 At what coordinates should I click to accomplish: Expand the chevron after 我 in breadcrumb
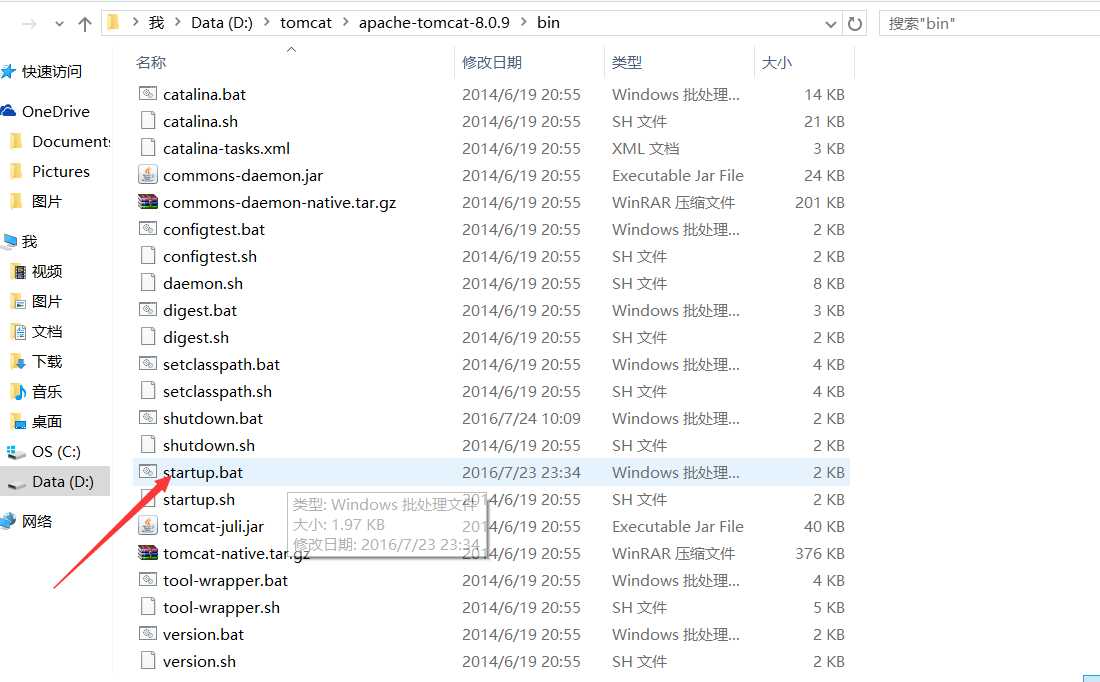click(x=177, y=22)
